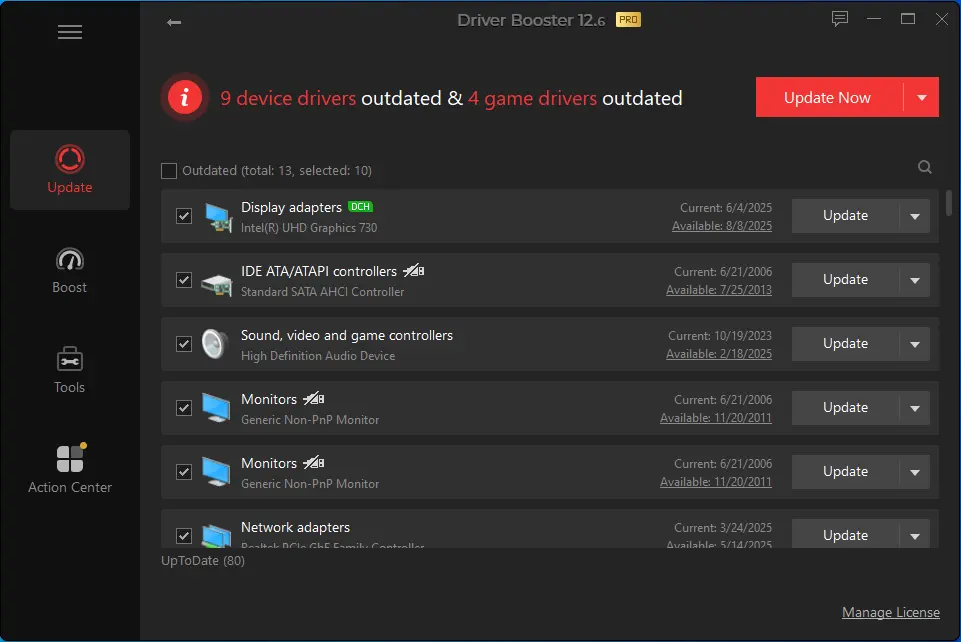Click the red info alert icon
This screenshot has height=642, width=961.
point(184,97)
